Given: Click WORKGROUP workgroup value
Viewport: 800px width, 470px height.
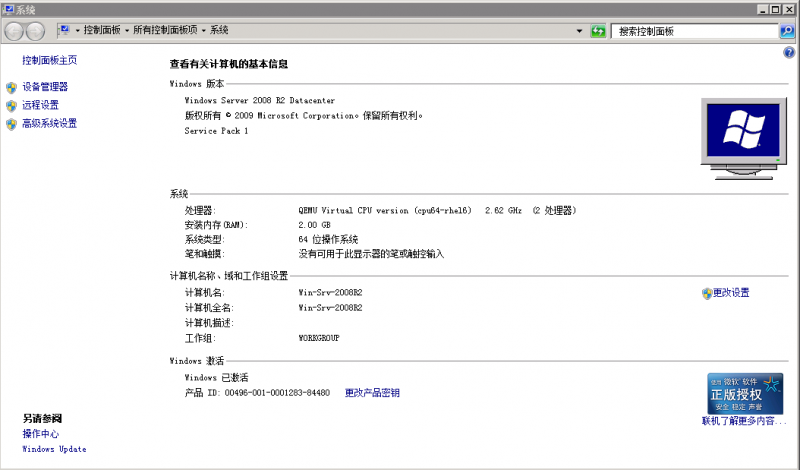Looking at the screenshot, I should [x=319, y=338].
